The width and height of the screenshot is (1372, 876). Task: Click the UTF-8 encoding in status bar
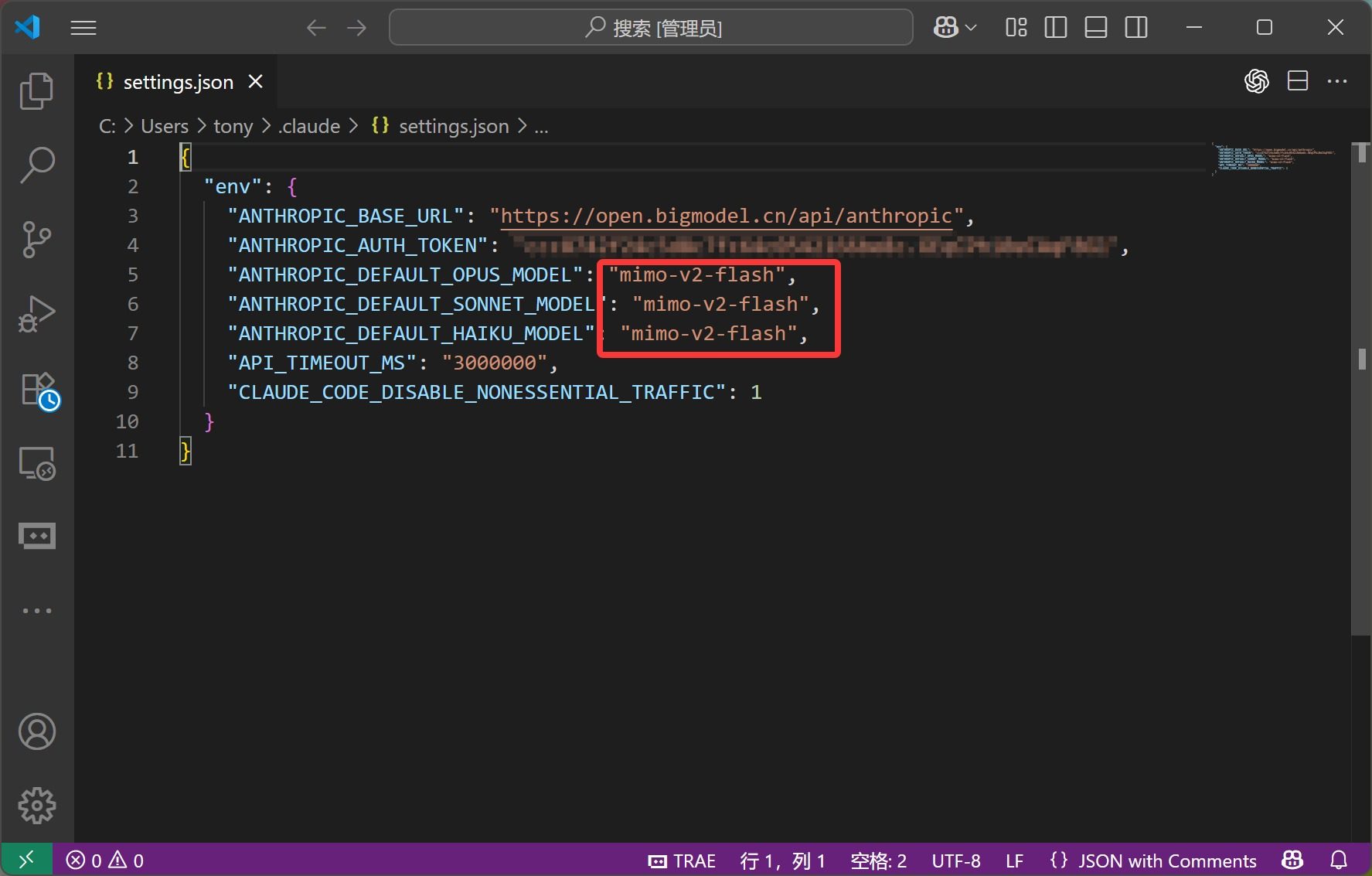pyautogui.click(x=955, y=861)
